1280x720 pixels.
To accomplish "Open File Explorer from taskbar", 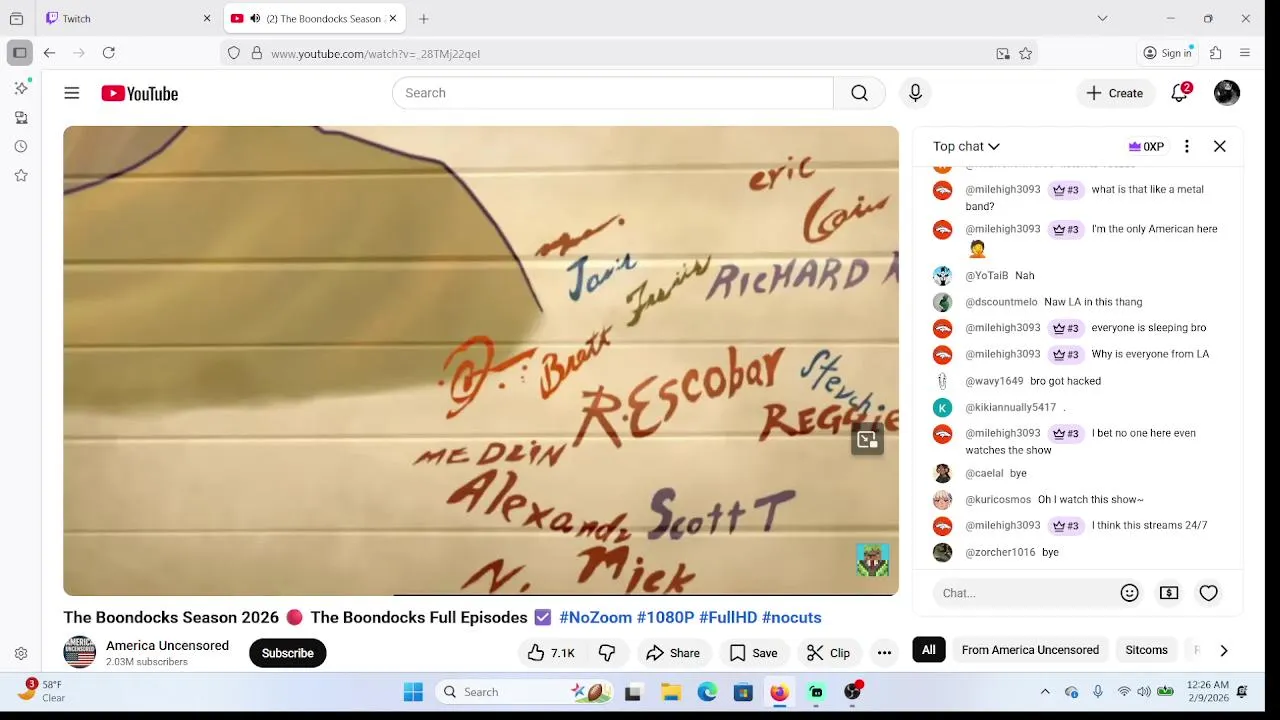I will 671,692.
